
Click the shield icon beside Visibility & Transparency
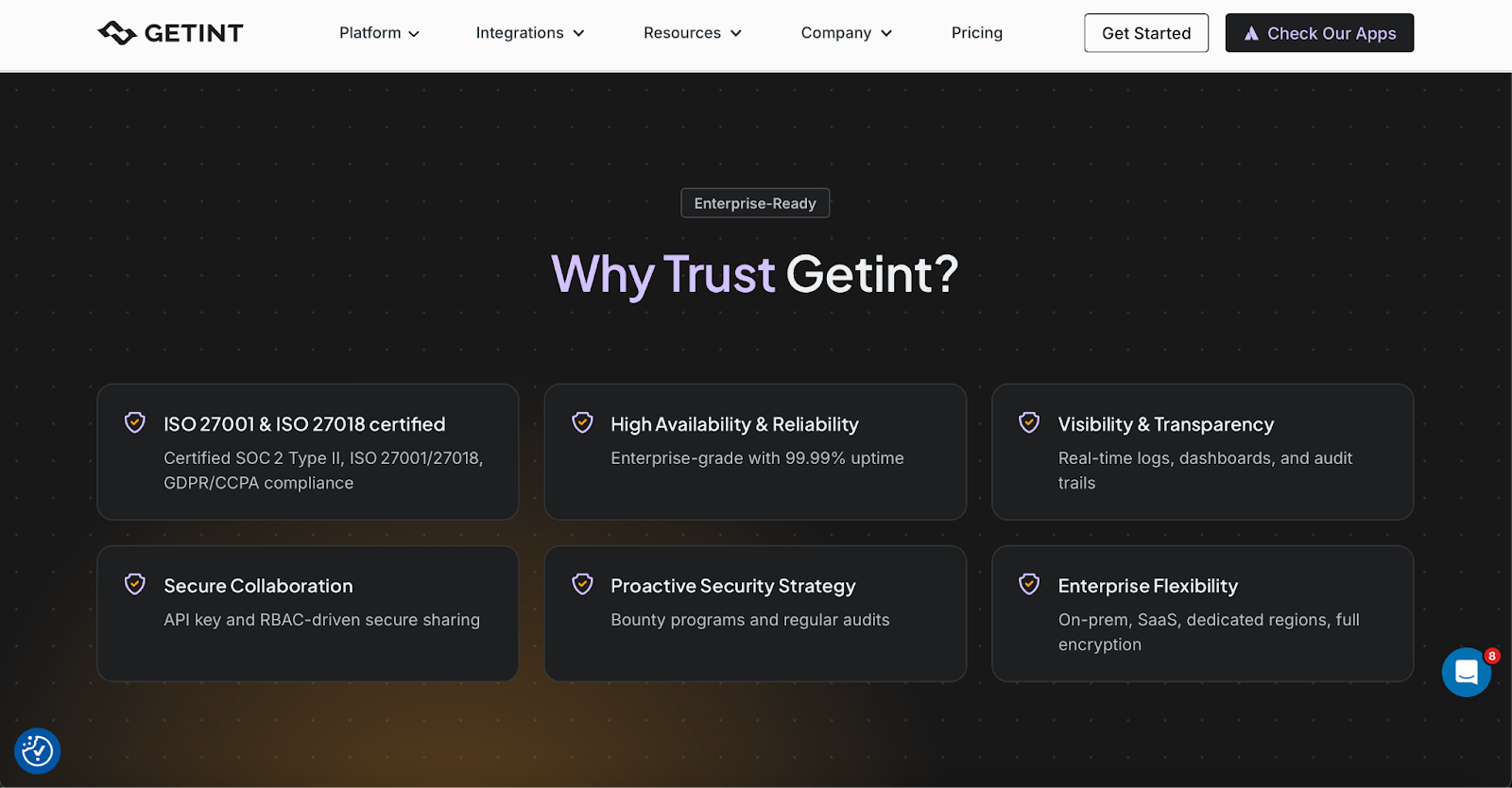pos(1029,422)
